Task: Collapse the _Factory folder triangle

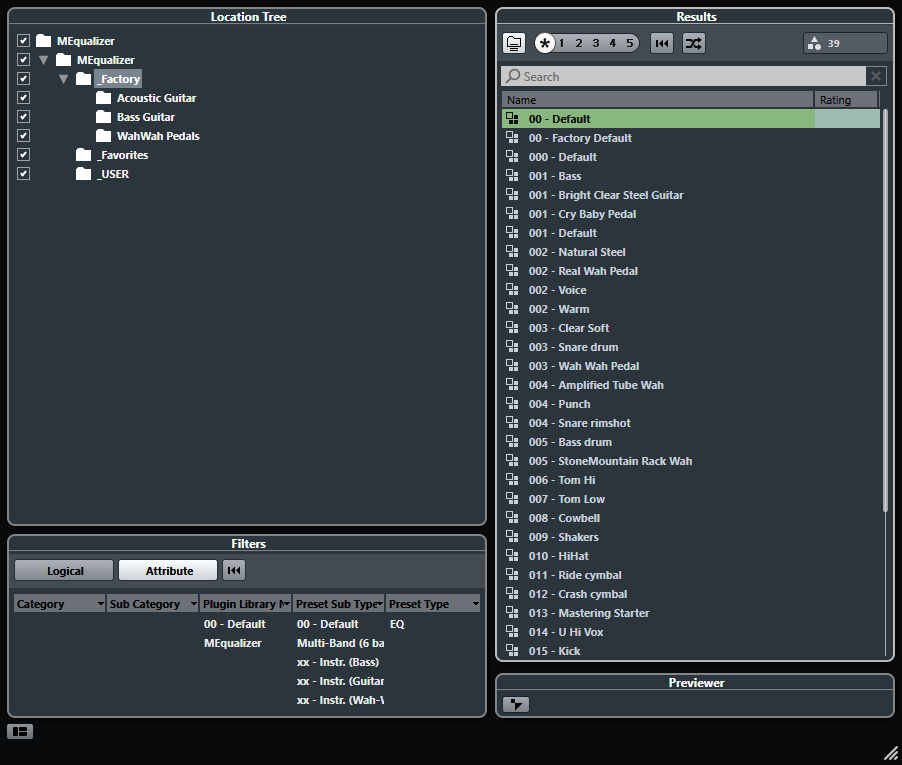Action: 64,79
